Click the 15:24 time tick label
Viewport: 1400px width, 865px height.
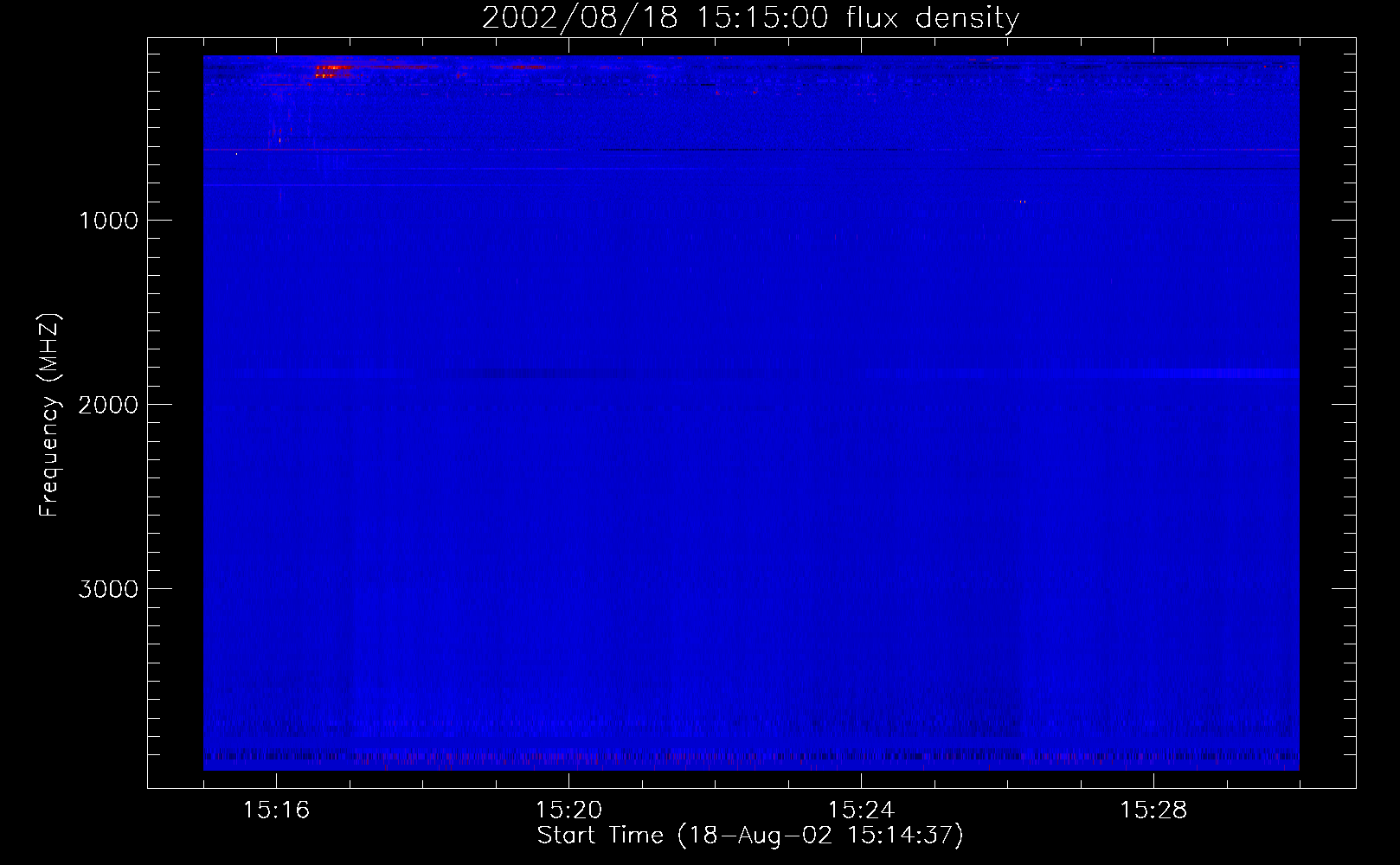pyautogui.click(x=861, y=810)
